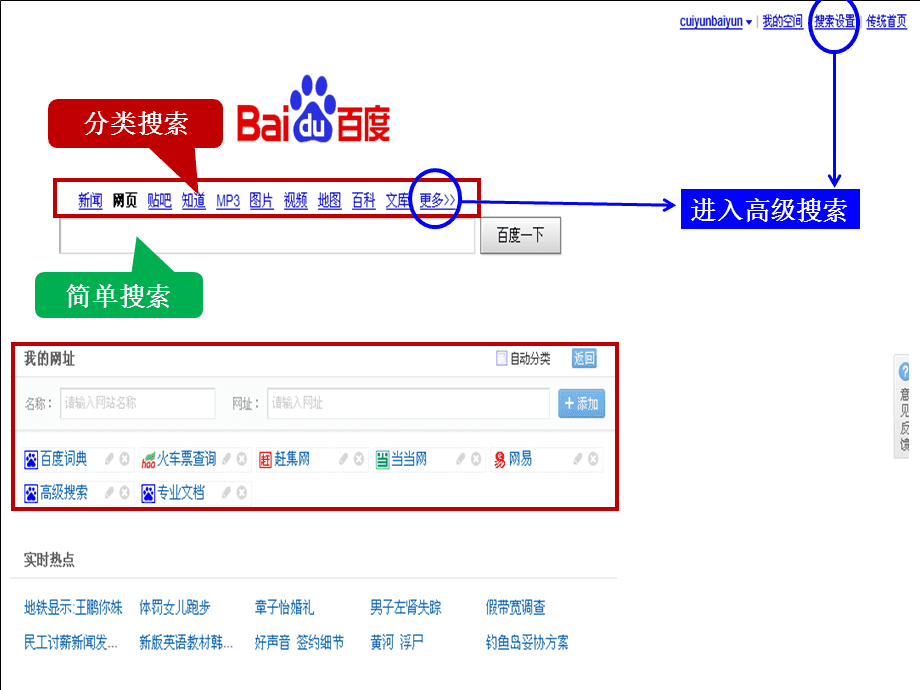Click the 当当网 site icon
Screen dimensions: 920x690
[x=383, y=459]
